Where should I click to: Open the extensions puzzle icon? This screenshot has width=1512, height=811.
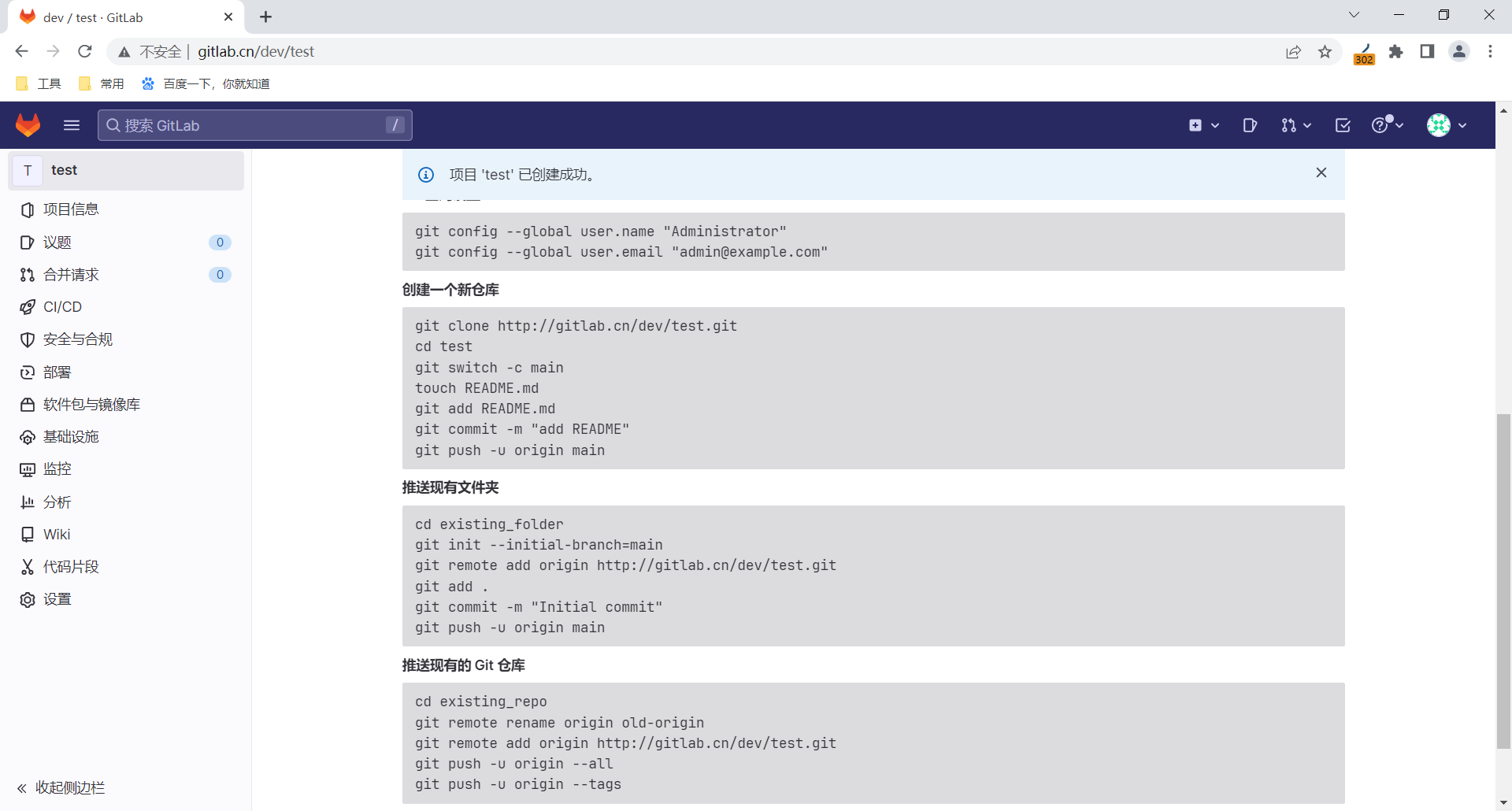(1395, 51)
